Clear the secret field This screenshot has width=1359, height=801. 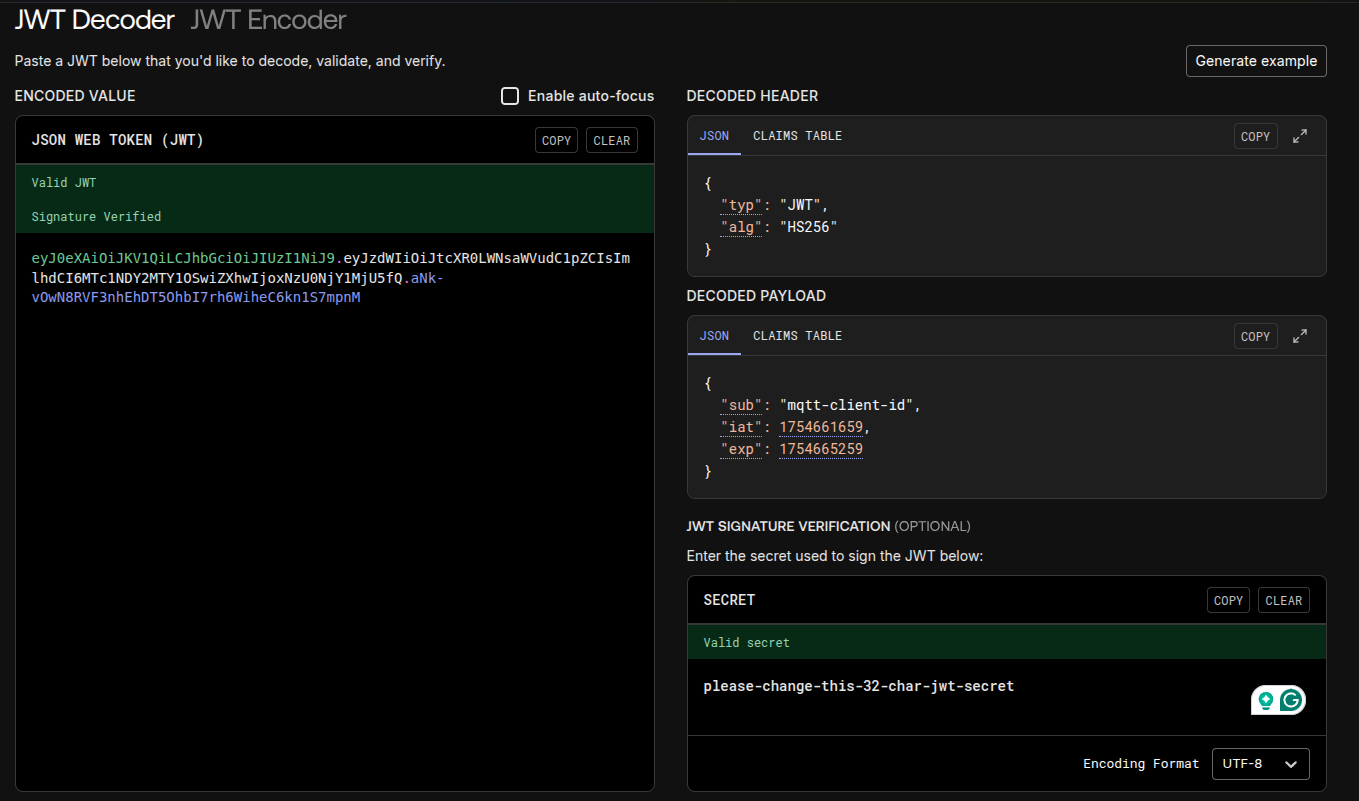[1283, 601]
